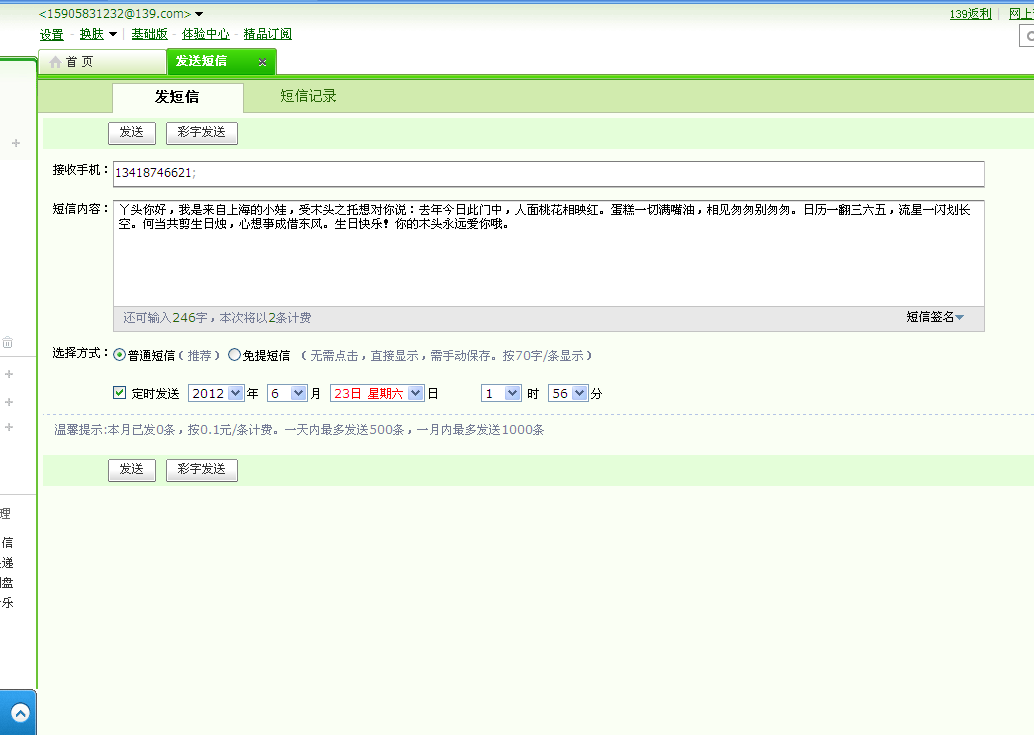Click the trash icon in left sidebar
Viewport: 1034px width, 735px height.
(x=8, y=342)
